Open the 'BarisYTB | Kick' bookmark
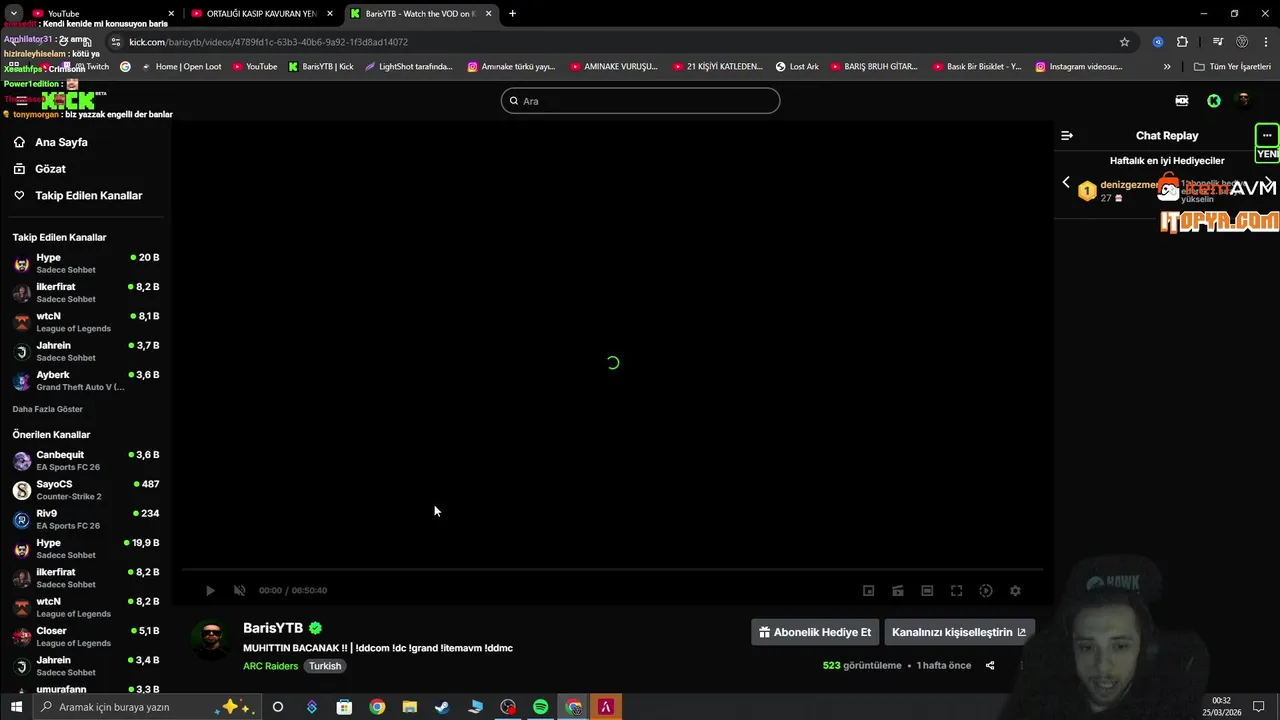The height and width of the screenshot is (720, 1280). [321, 67]
